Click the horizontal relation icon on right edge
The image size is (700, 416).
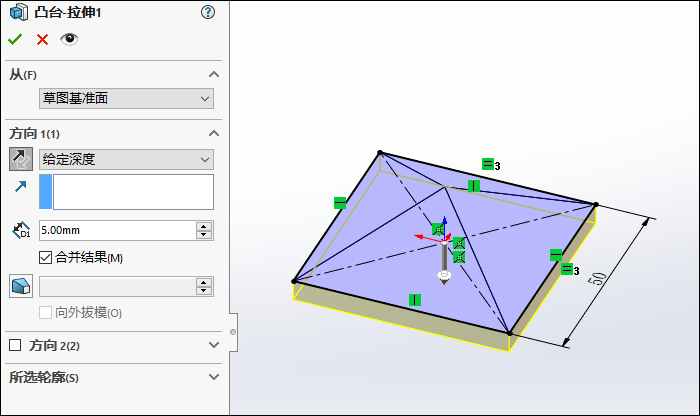556,255
